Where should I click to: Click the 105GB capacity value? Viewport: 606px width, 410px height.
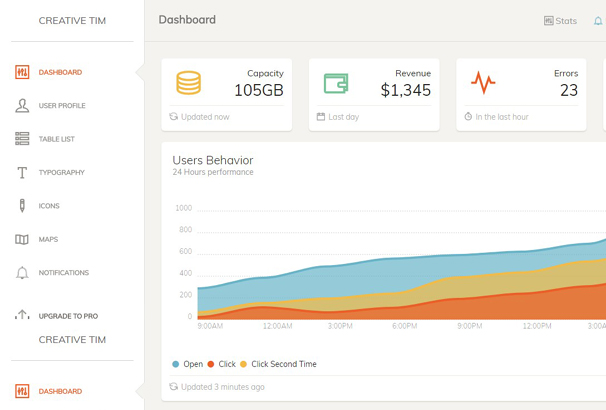pos(259,90)
